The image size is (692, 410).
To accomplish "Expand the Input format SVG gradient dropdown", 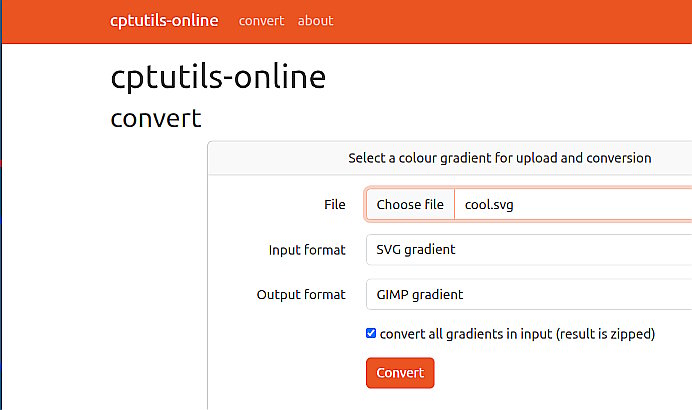I will [528, 250].
